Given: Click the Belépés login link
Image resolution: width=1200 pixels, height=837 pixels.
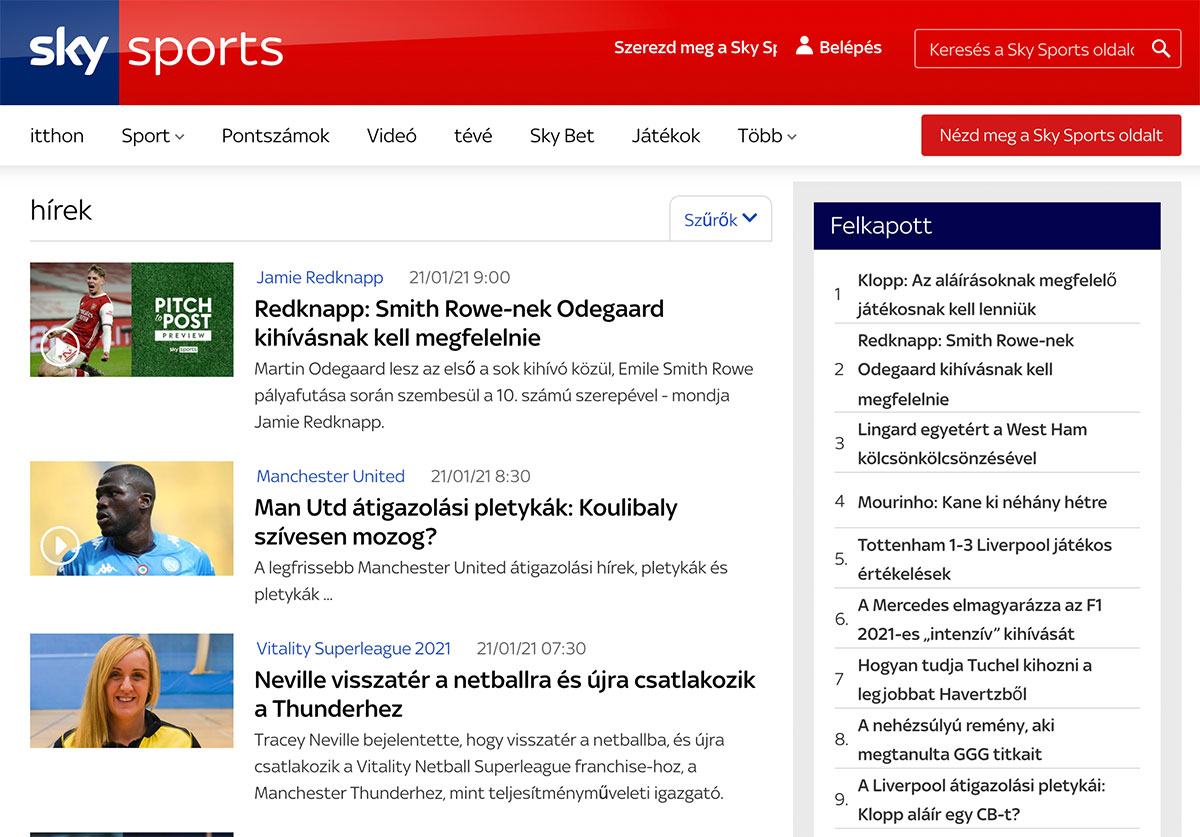Looking at the screenshot, I should [851, 47].
